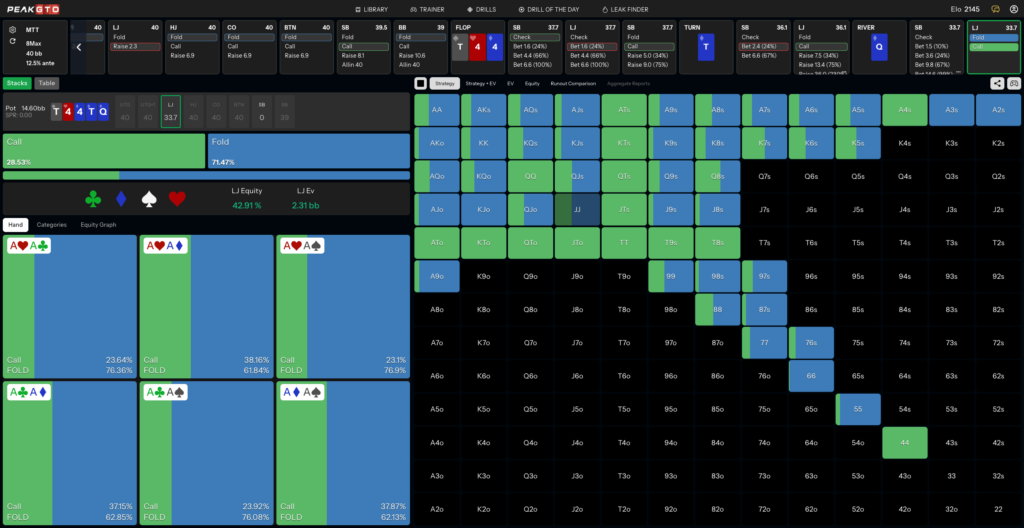This screenshot has height=528, width=1024.
Task: Select the LJ 33.7 stack box
Action: pyautogui.click(x=170, y=111)
